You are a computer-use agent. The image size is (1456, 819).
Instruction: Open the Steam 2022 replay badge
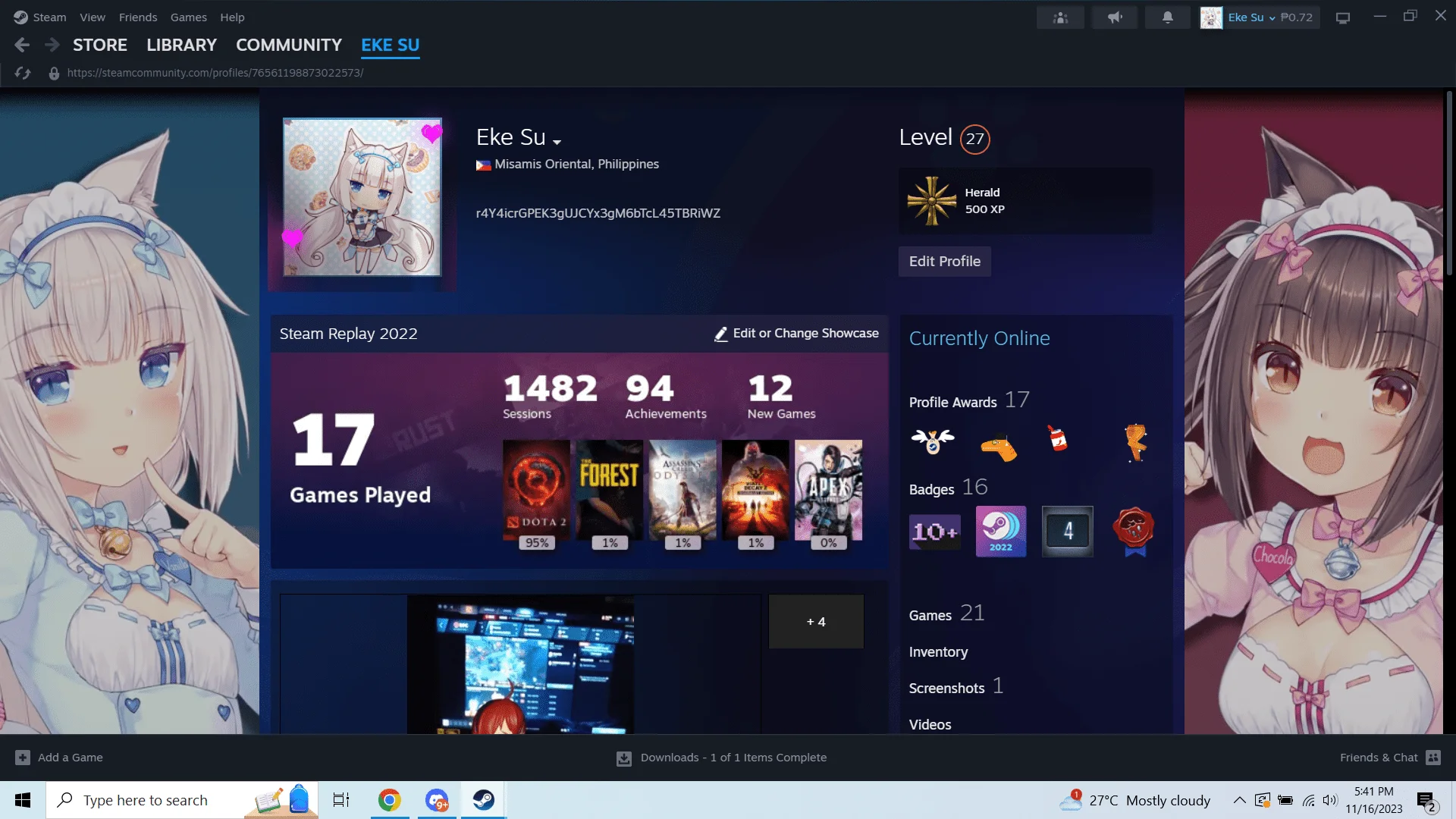1001,532
